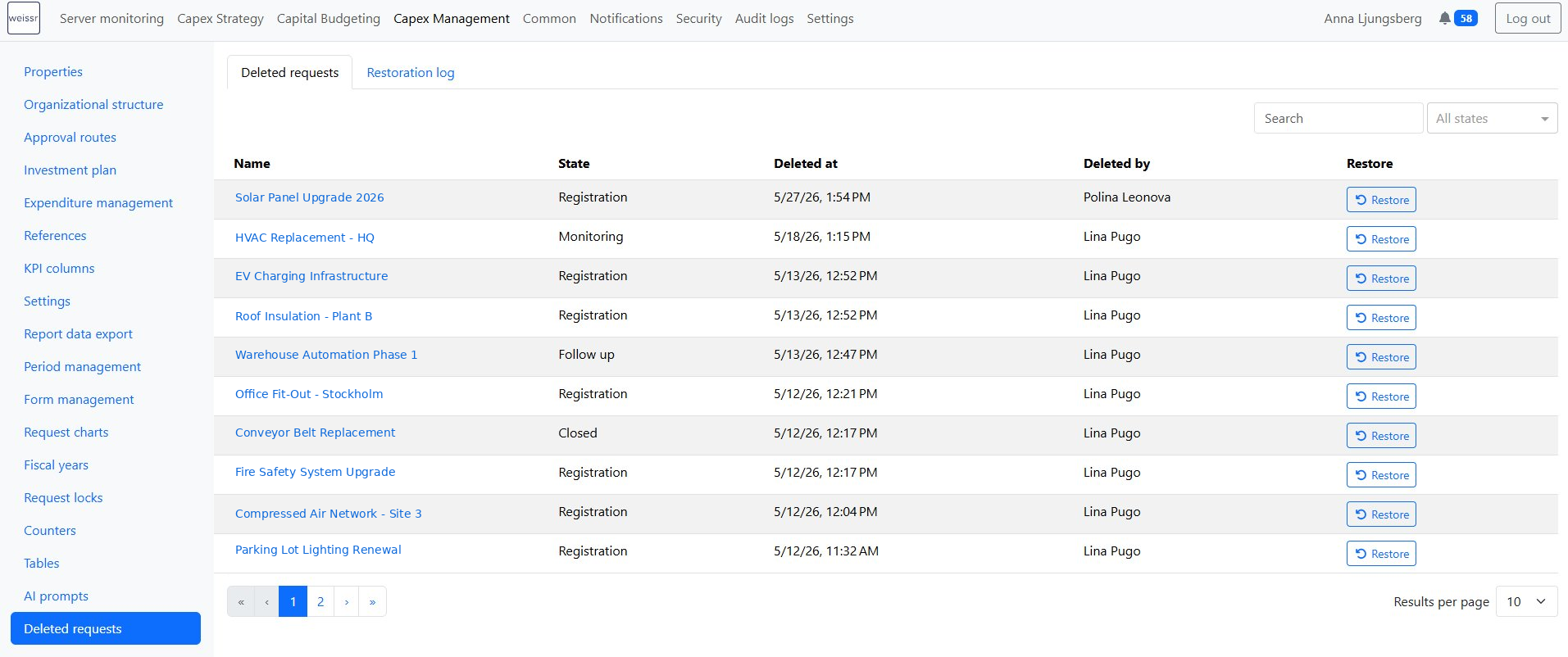
Task: Open Organizational structure in sidebar
Action: [x=93, y=104]
